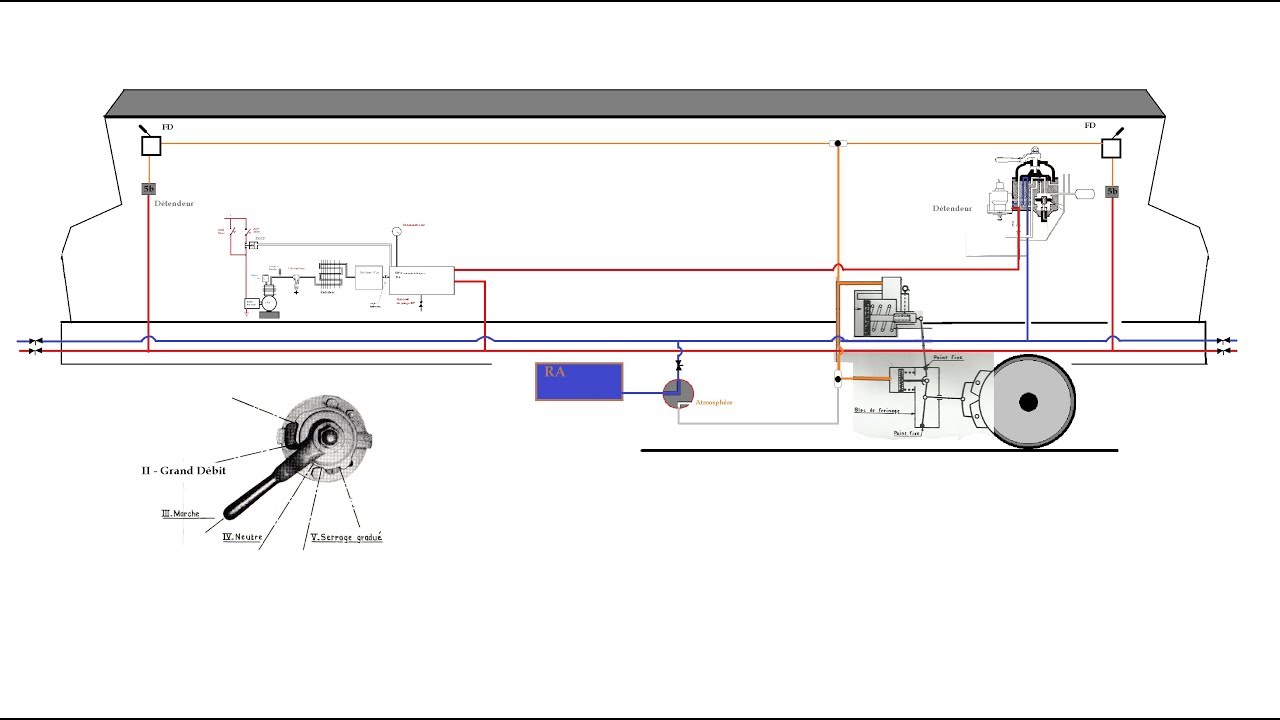Click the lower 'Point fixe' label

[906, 434]
